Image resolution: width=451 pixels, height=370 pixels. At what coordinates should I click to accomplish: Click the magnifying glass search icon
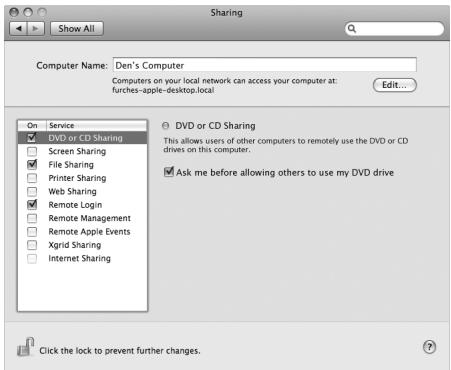click(x=352, y=29)
